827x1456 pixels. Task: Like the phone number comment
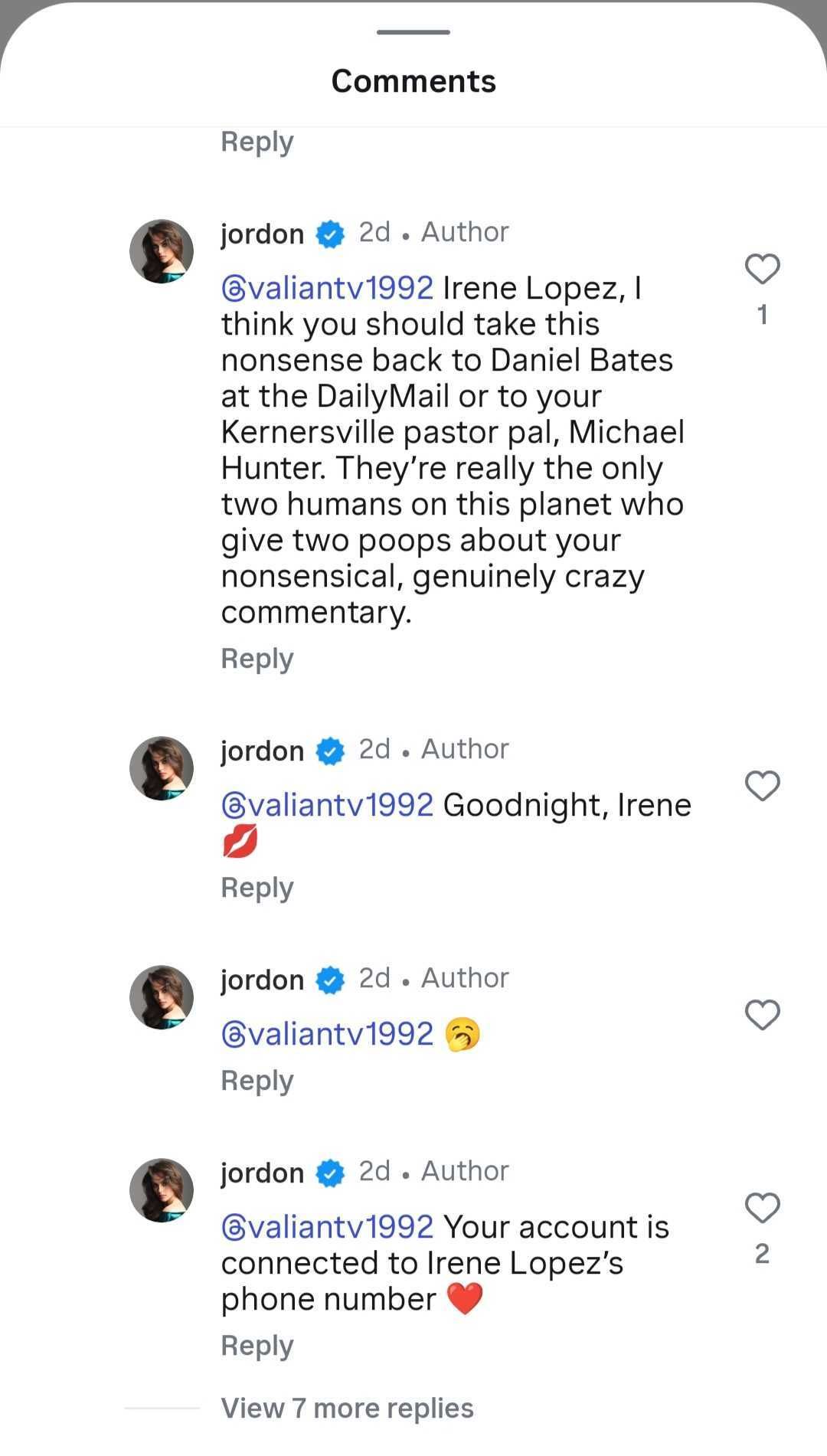click(762, 1208)
